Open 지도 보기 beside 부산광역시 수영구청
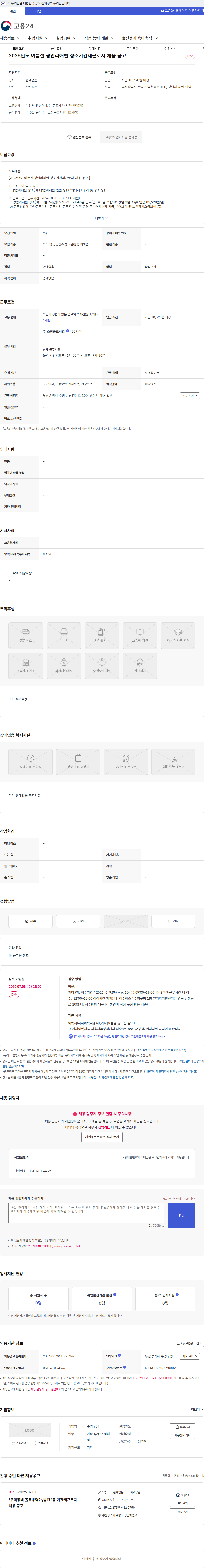 189,1356
